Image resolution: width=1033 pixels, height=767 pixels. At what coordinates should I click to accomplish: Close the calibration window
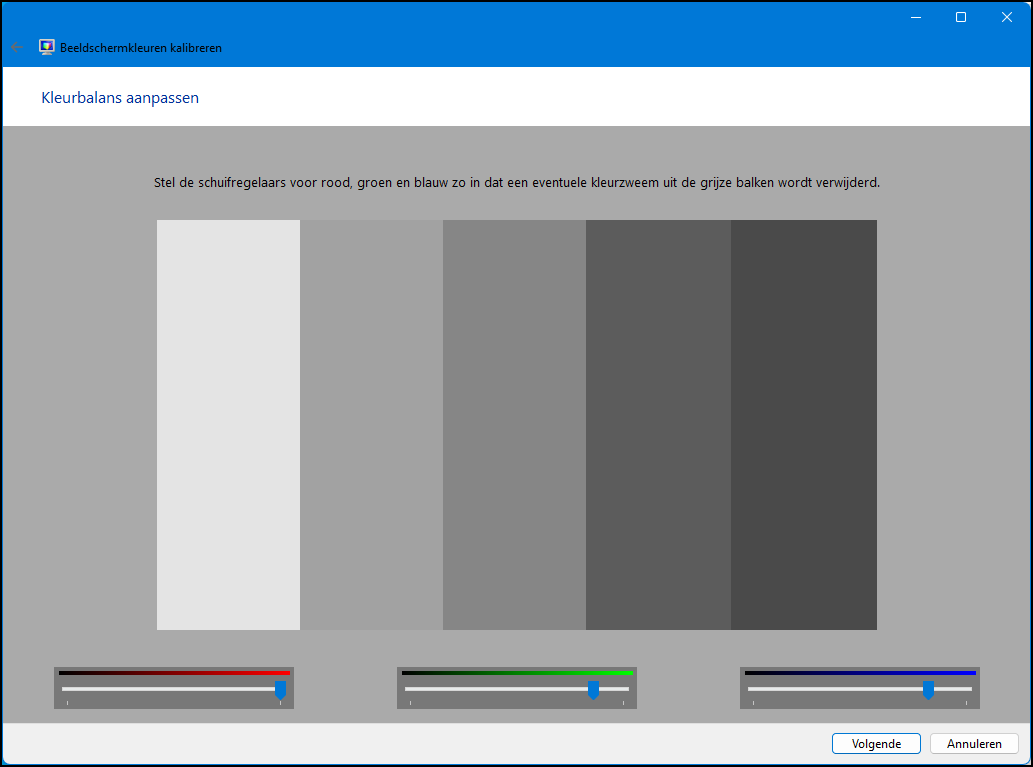(1007, 17)
